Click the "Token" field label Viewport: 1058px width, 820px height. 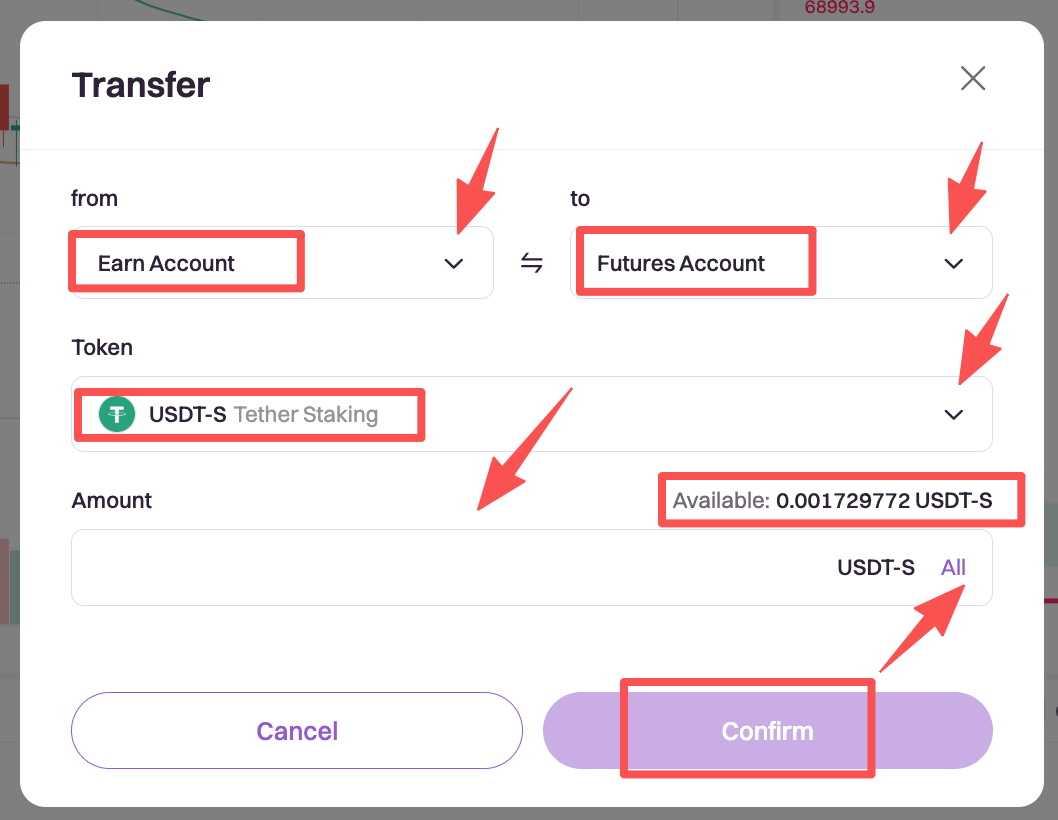click(102, 348)
